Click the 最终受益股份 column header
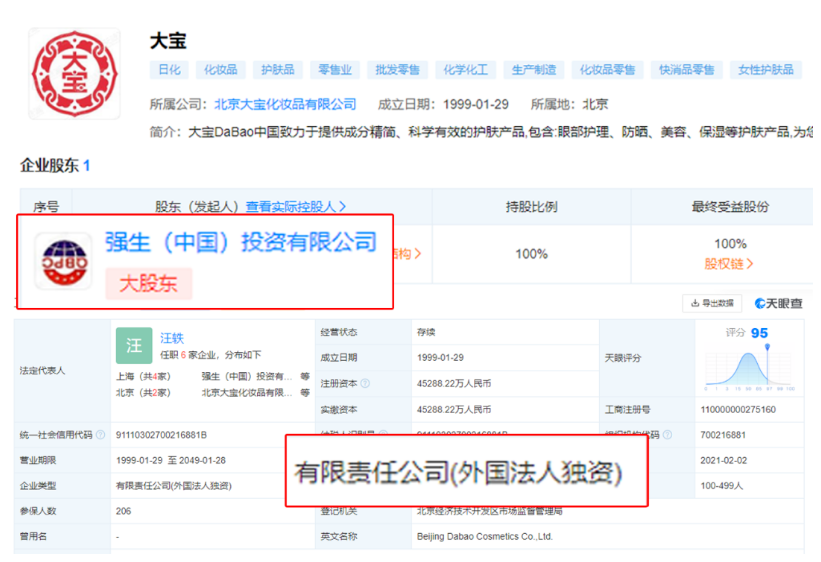 [730, 207]
